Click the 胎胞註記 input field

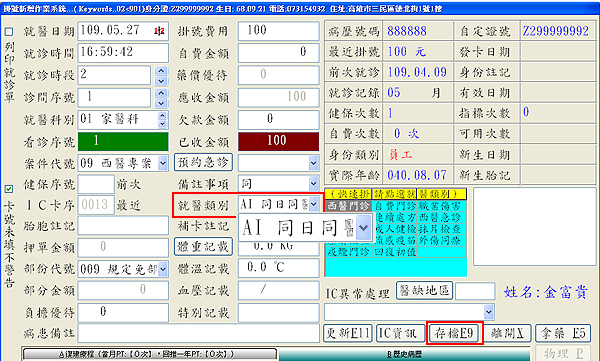123,225
